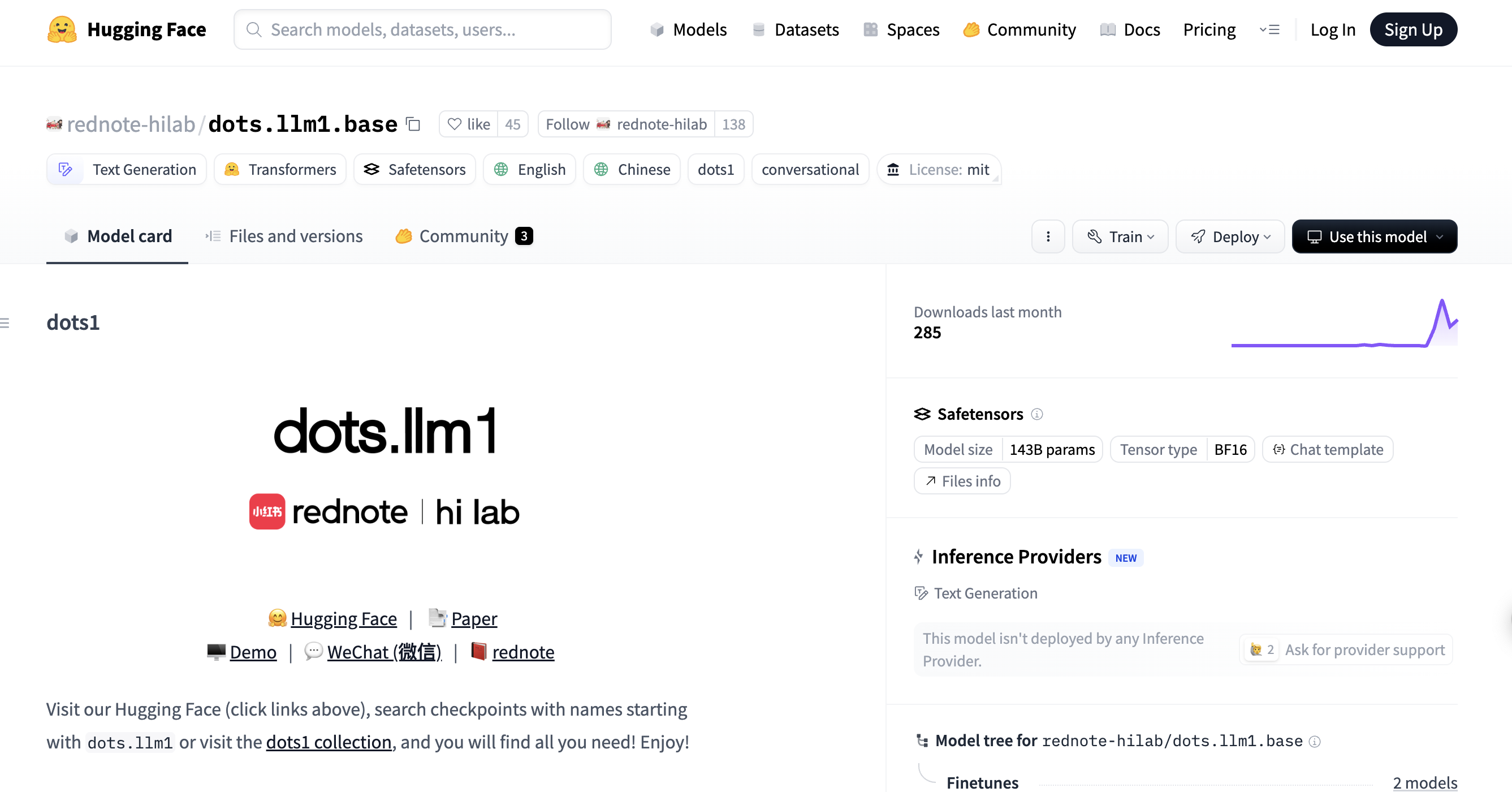Click the Hugging Face logo emoji
The height and width of the screenshot is (792, 1512).
(x=62, y=29)
